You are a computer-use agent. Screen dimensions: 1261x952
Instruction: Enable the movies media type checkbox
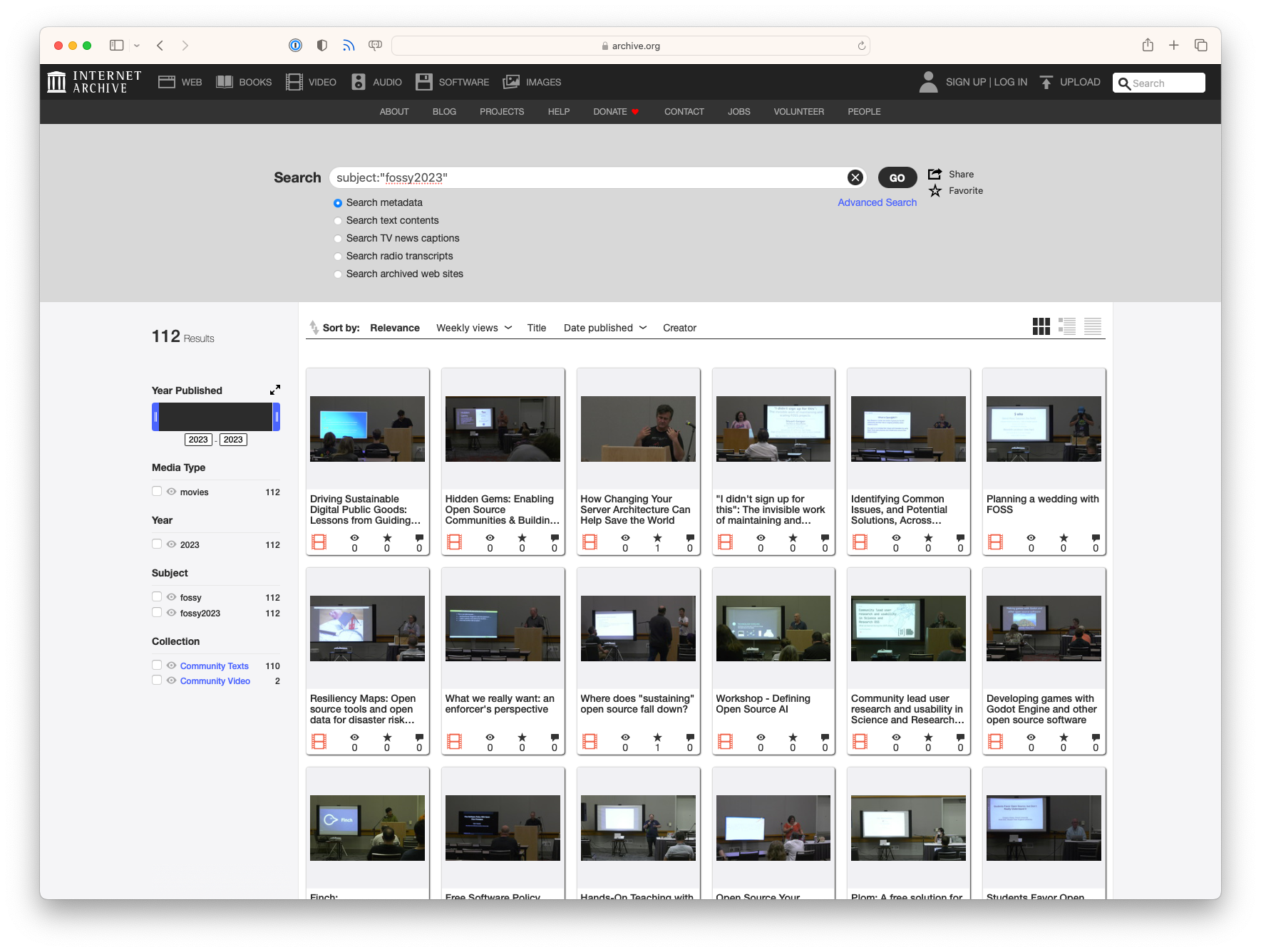156,490
